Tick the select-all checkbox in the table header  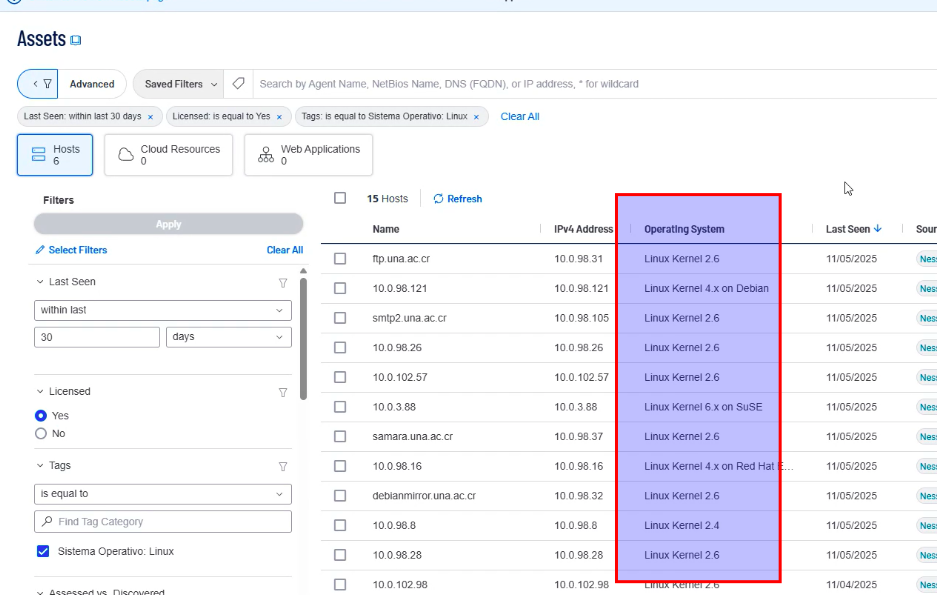340,199
